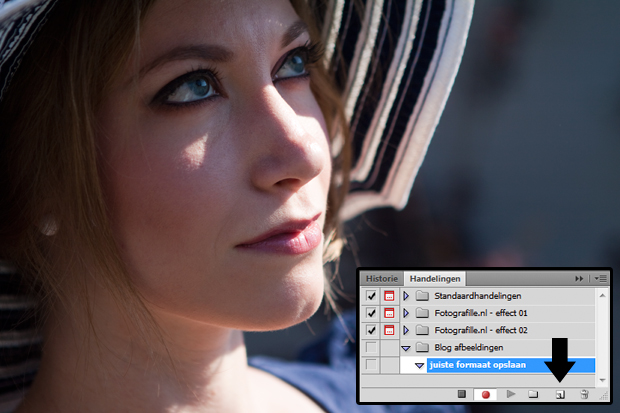Select the juiste formaat opslaan action
620x413 pixels.
pyautogui.click(x=477, y=365)
